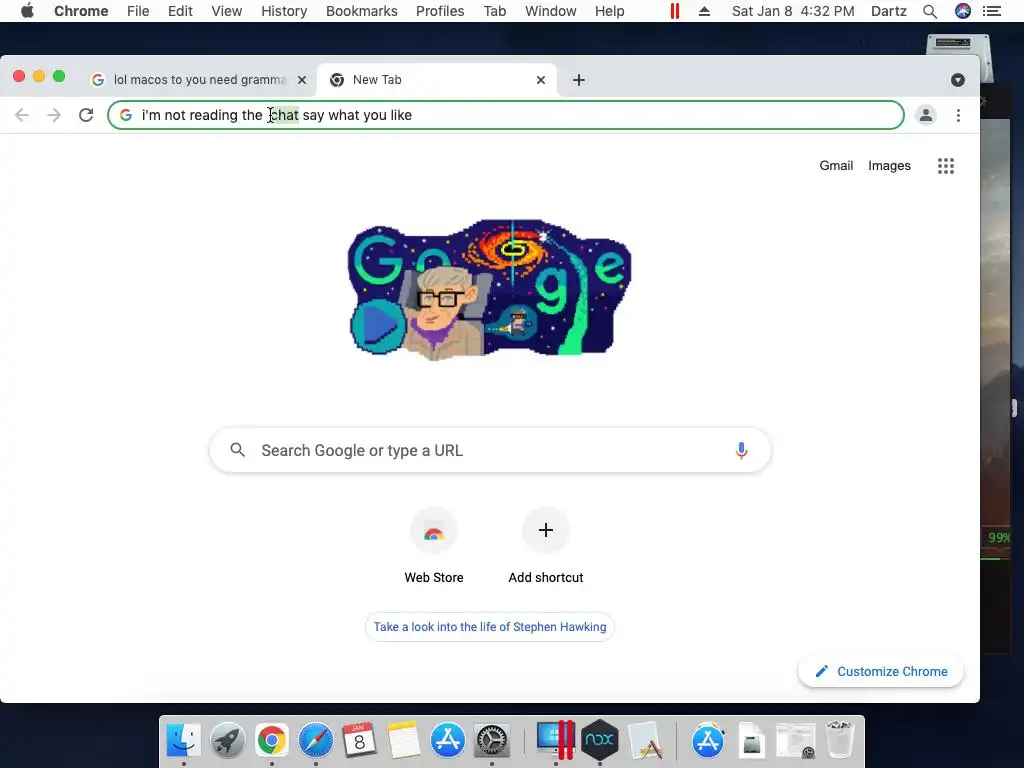Select the New Tab tab
Screen dimensions: 1024x768
click(436, 80)
